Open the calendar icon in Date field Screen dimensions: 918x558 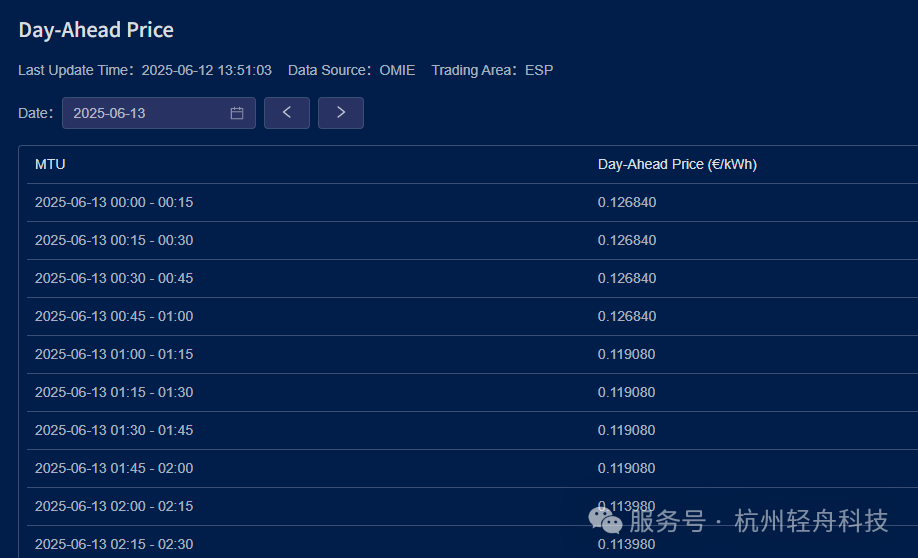237,113
